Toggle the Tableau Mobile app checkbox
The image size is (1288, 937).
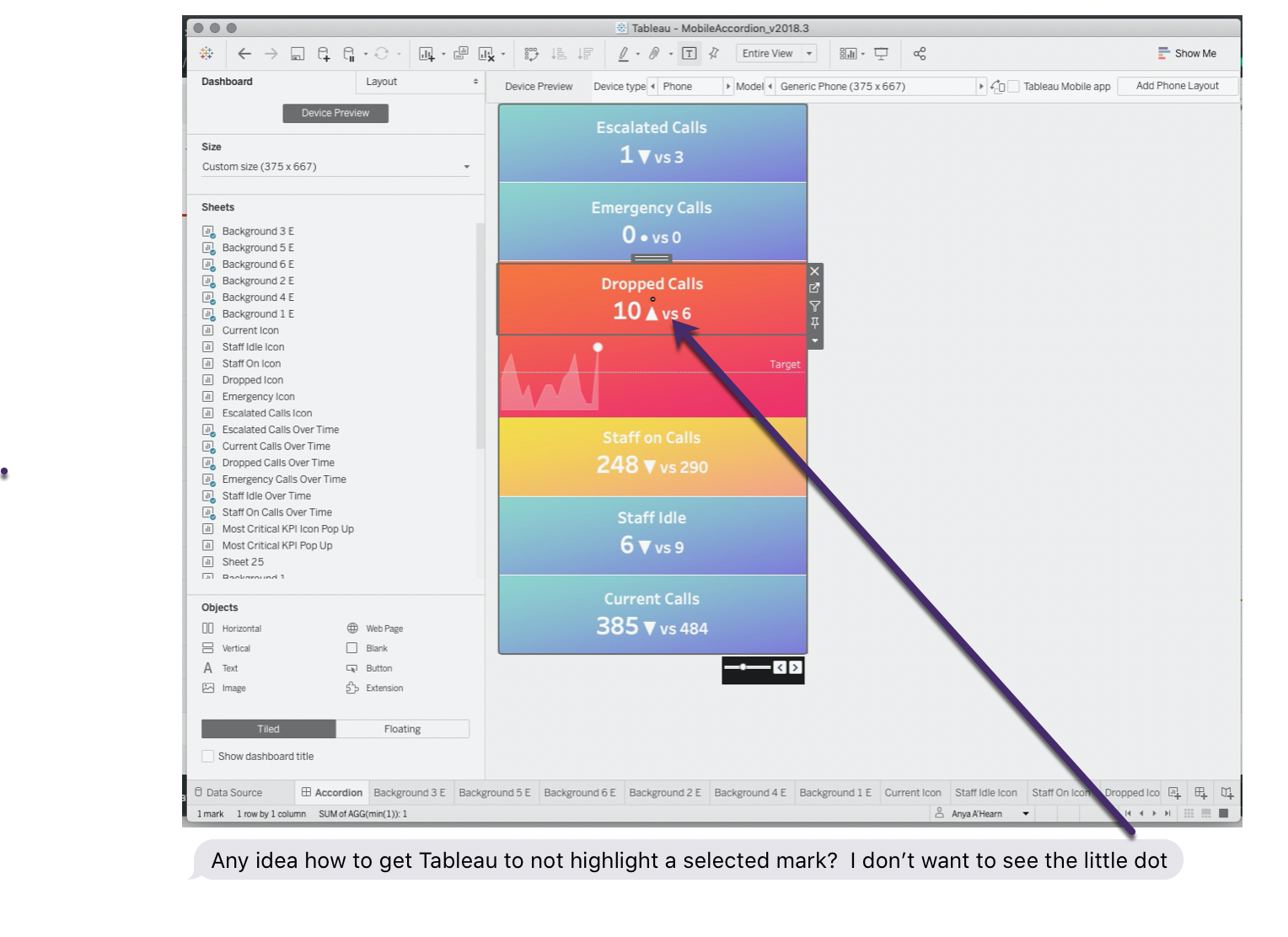click(1014, 86)
